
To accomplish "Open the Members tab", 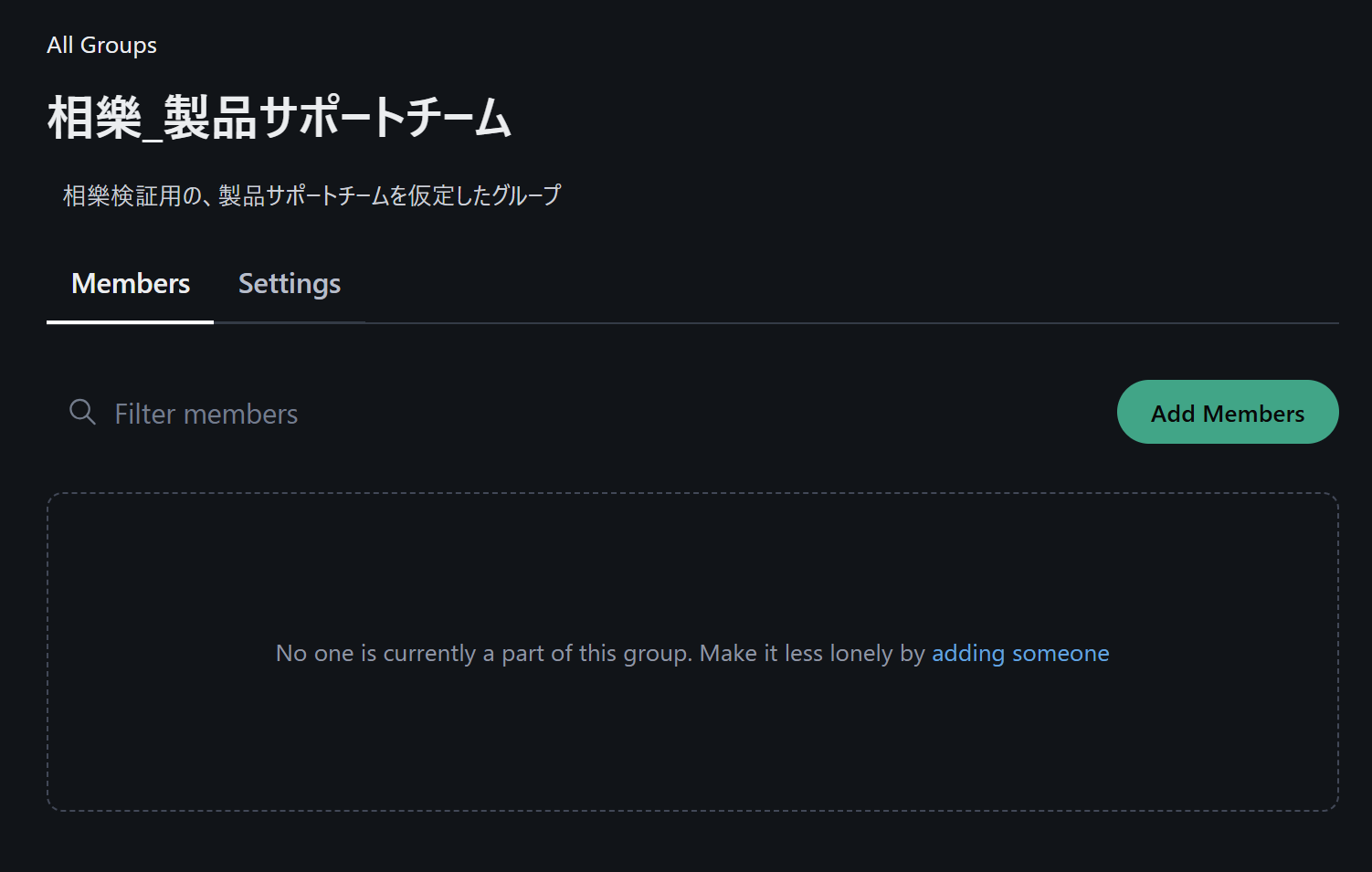I will (x=131, y=284).
